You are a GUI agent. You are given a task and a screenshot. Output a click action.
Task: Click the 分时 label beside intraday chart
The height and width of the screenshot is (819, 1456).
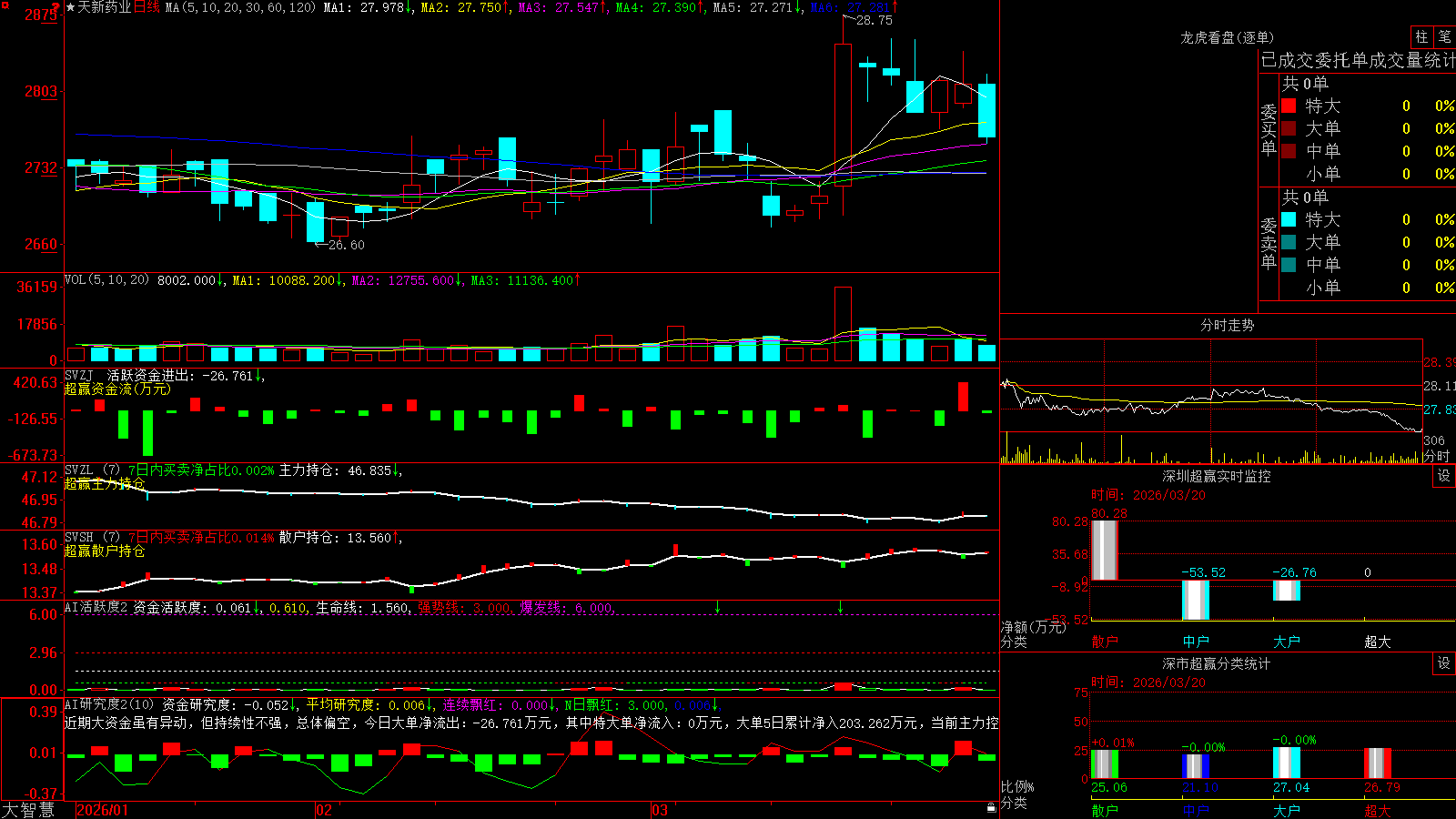[x=1436, y=456]
